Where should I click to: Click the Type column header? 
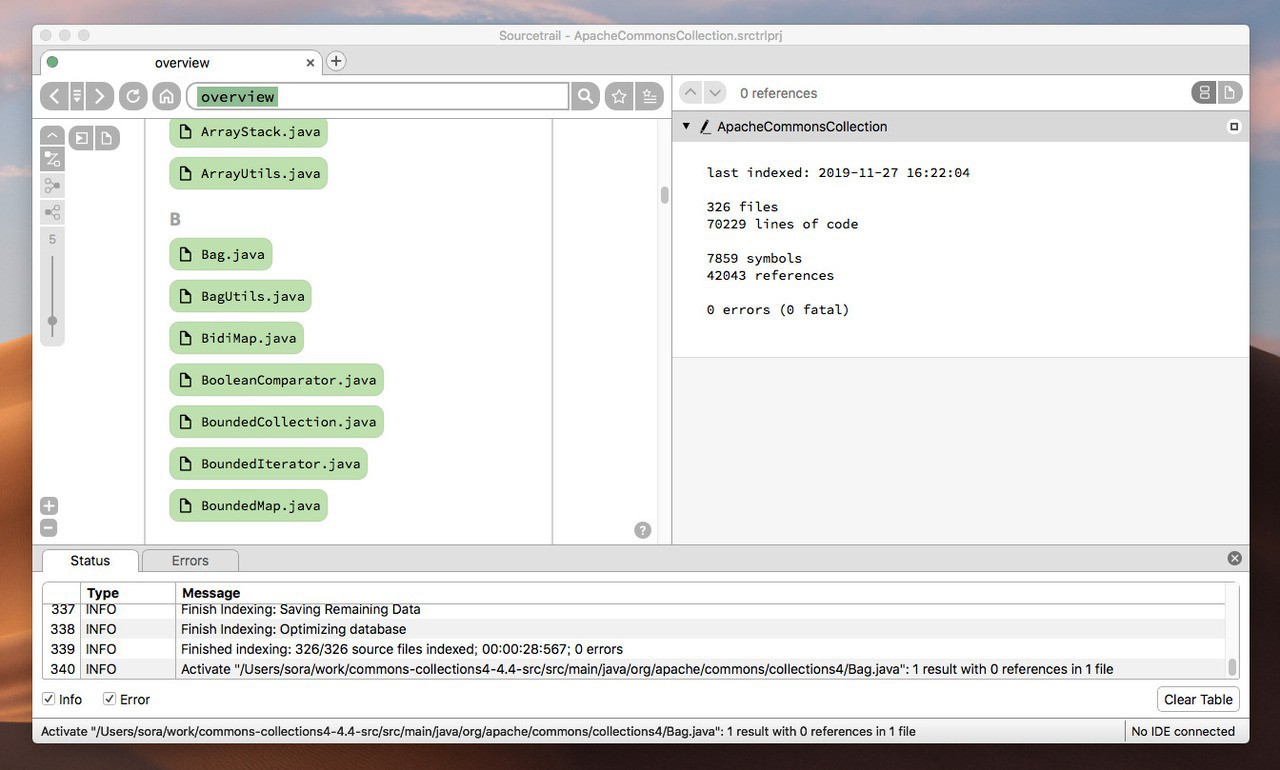click(128, 593)
